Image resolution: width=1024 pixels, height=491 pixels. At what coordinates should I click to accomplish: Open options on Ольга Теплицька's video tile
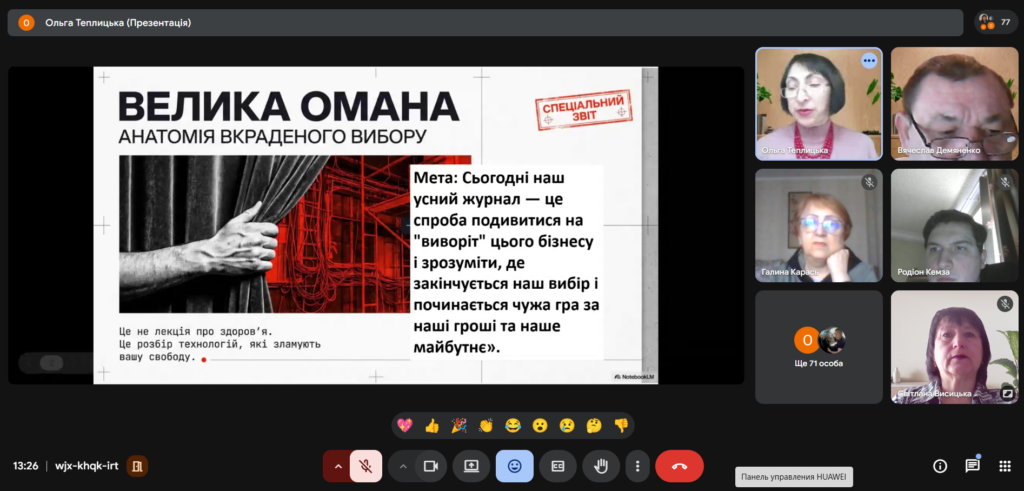868,61
